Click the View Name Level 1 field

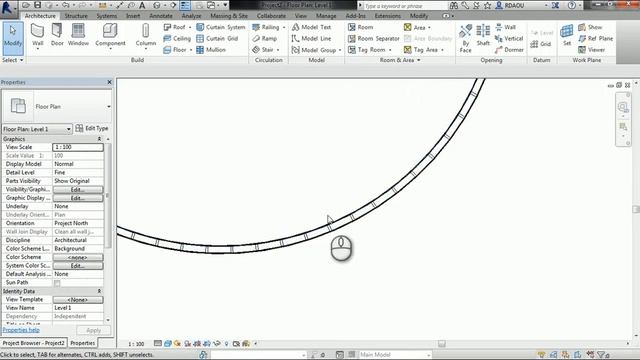[78, 308]
